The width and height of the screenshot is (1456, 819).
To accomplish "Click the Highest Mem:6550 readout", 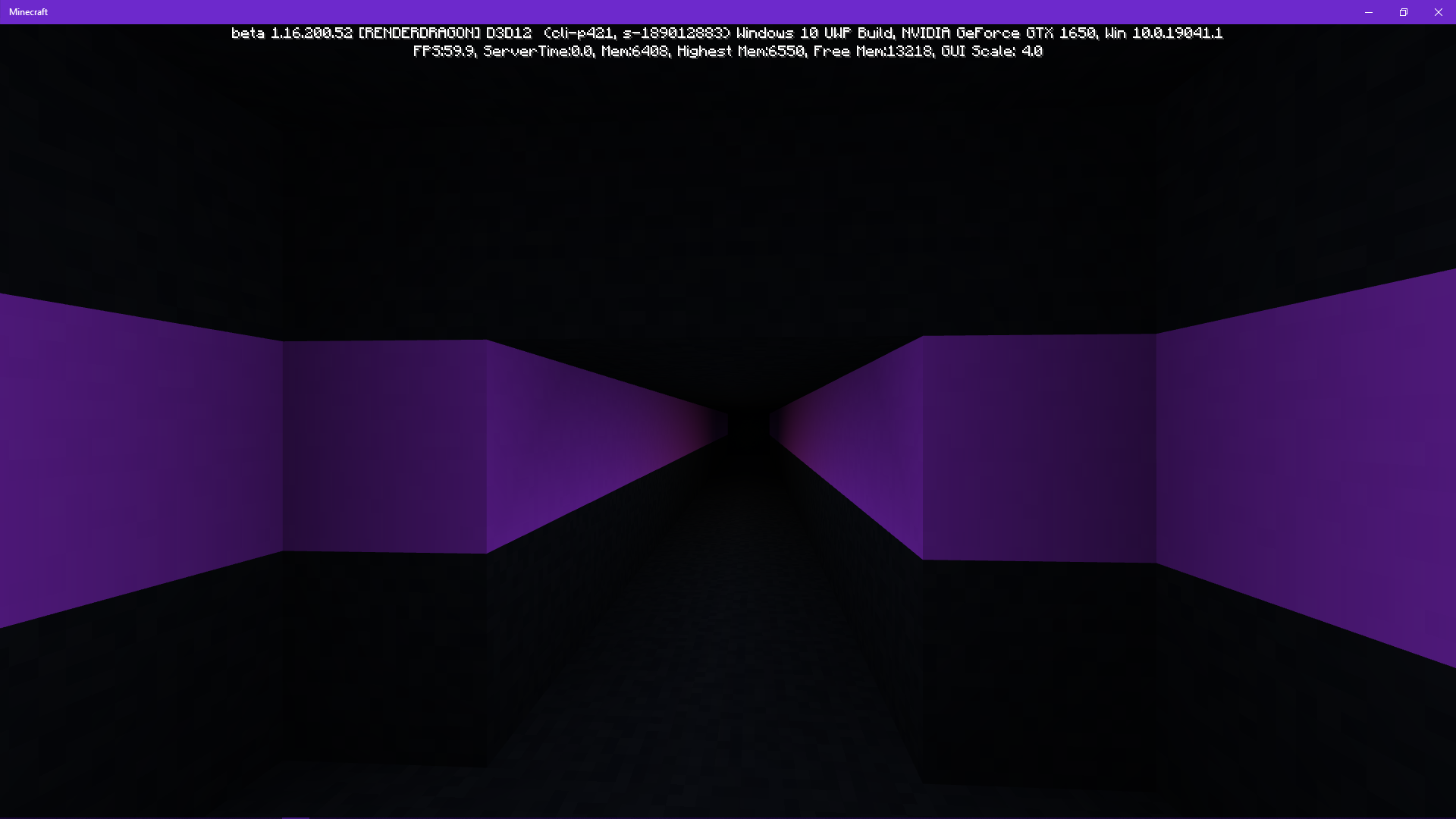I will pos(740,52).
